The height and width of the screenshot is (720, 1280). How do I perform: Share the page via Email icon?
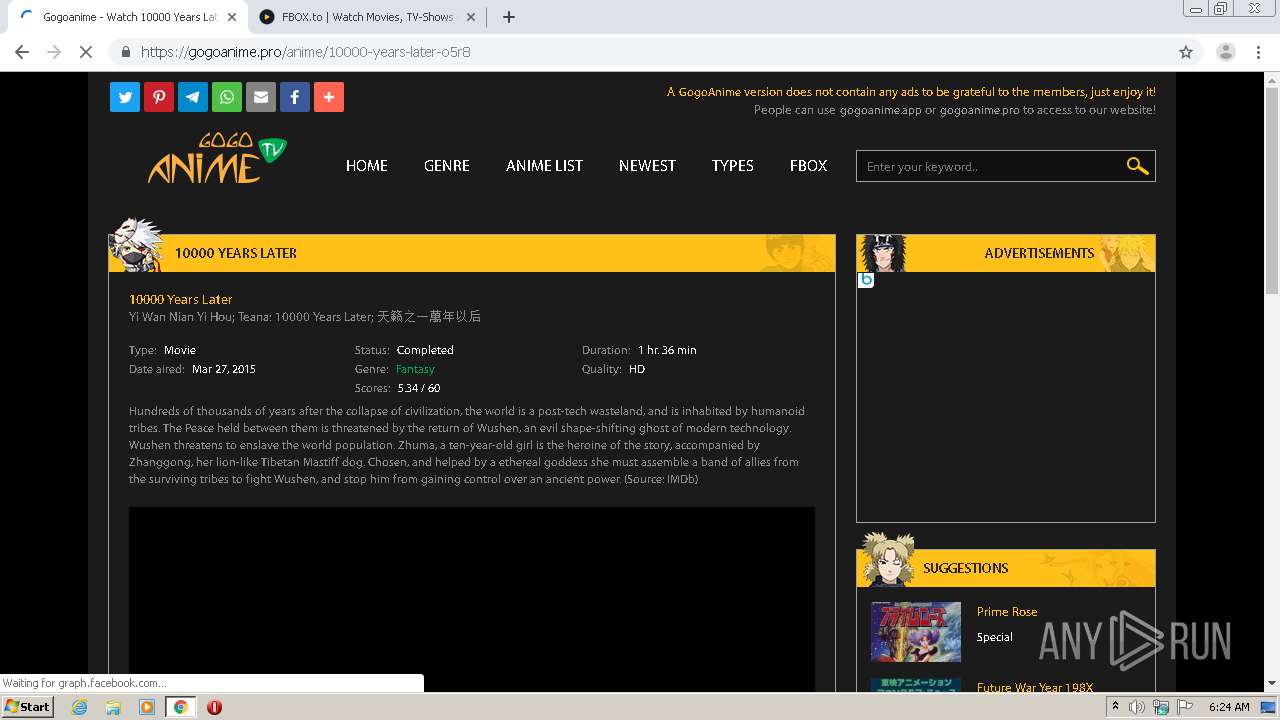(x=261, y=97)
